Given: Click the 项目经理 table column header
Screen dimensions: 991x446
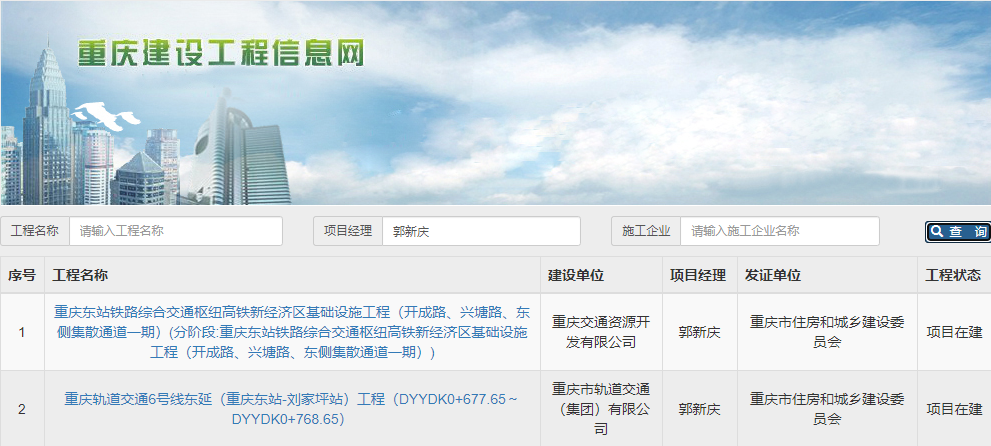Looking at the screenshot, I should (x=697, y=276).
